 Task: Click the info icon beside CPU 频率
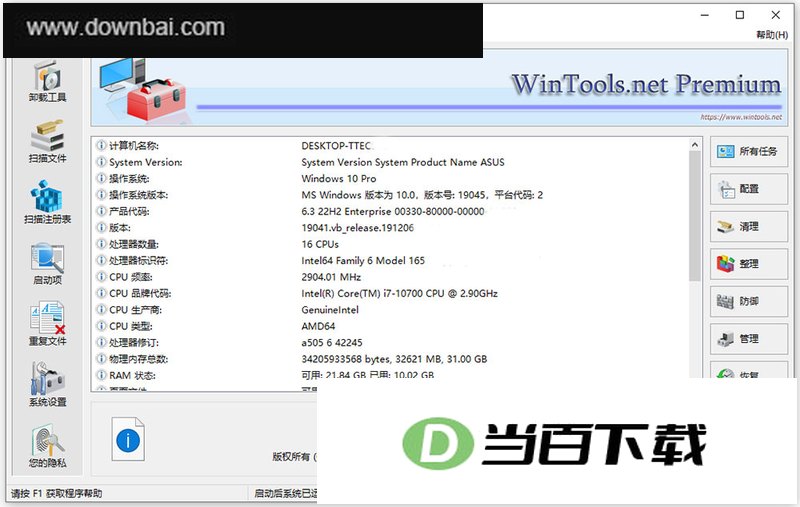point(102,277)
